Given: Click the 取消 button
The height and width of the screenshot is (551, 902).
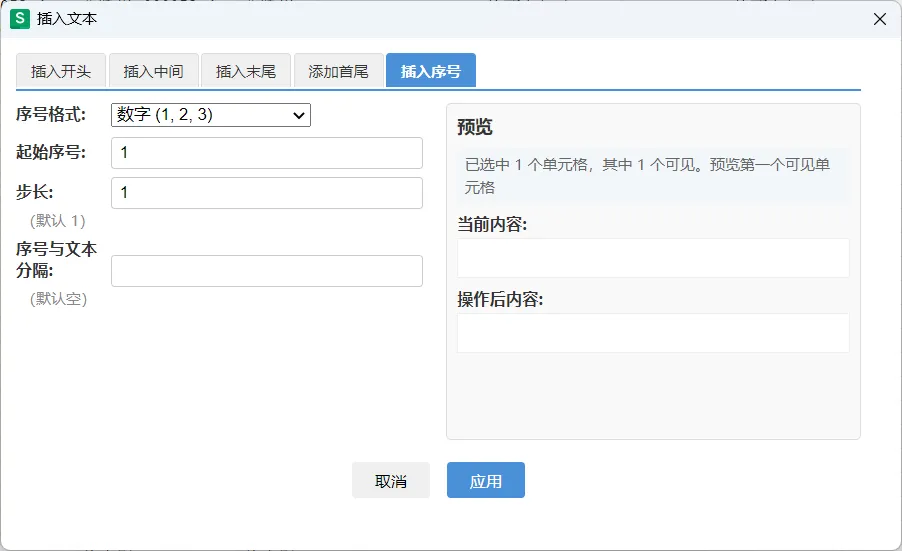Looking at the screenshot, I should [x=391, y=480].
